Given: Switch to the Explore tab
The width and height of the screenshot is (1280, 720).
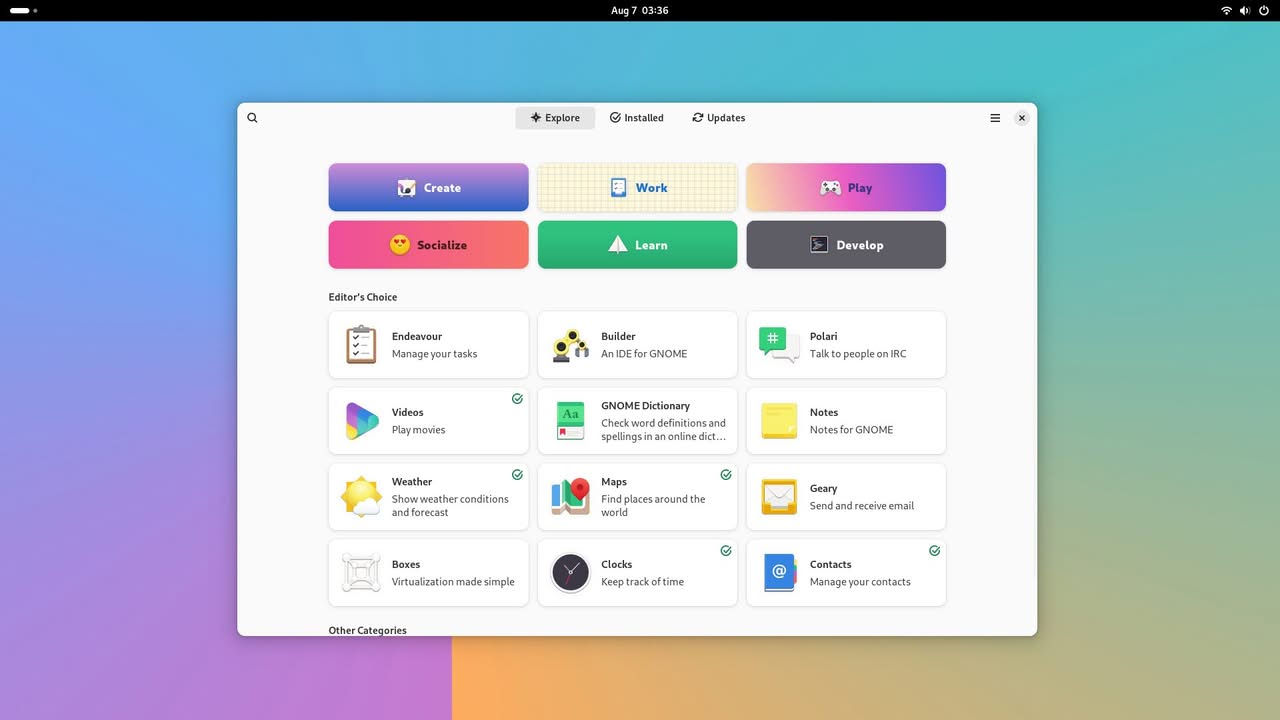Looking at the screenshot, I should pyautogui.click(x=555, y=118).
